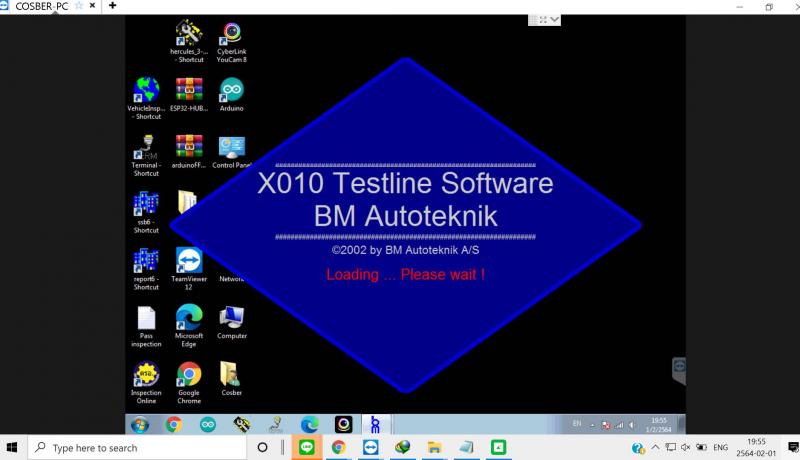The width and height of the screenshot is (800, 460).
Task: Open the TeamViewer side panel handle
Action: pos(679,370)
